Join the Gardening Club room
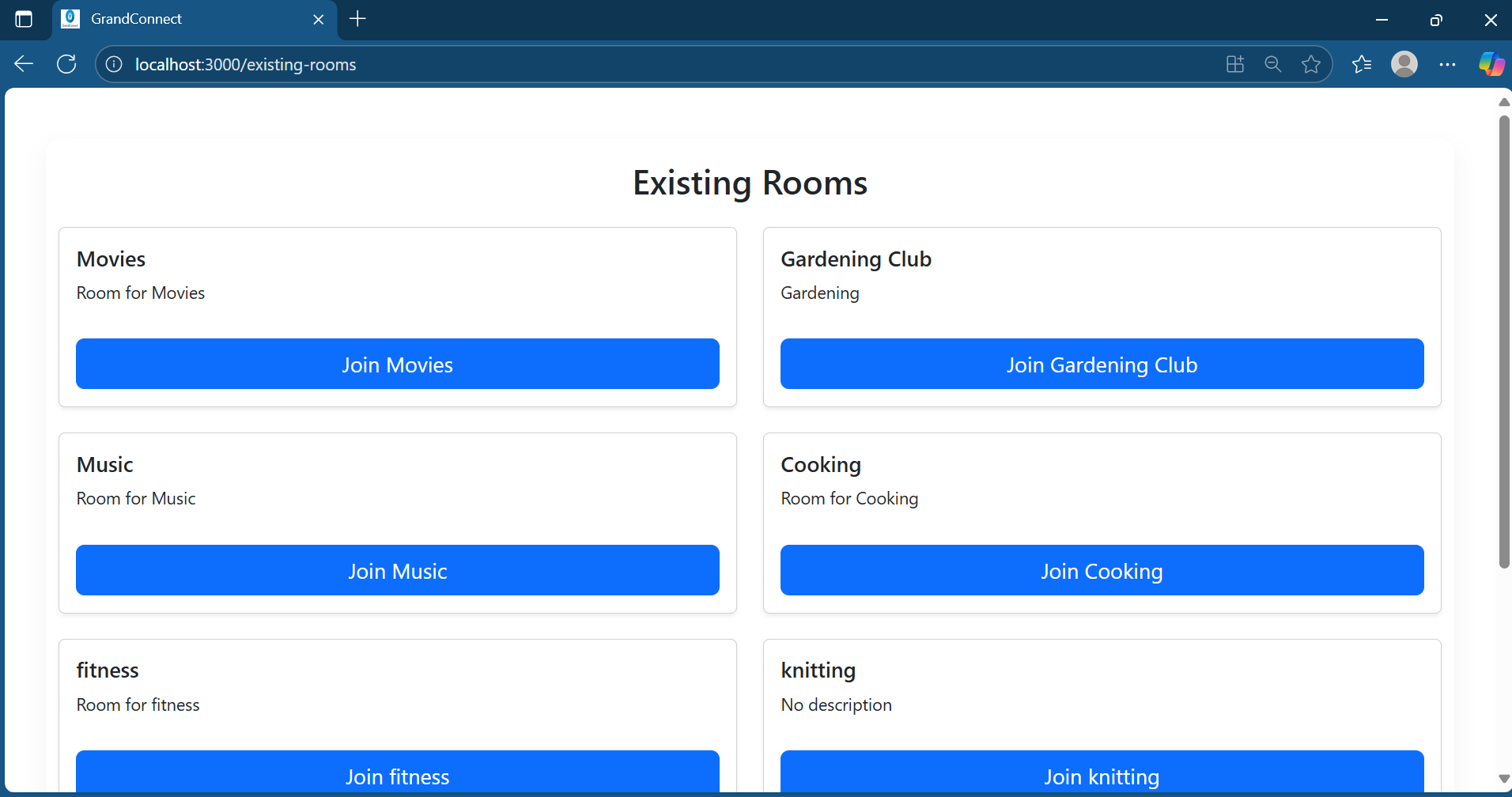 point(1102,364)
